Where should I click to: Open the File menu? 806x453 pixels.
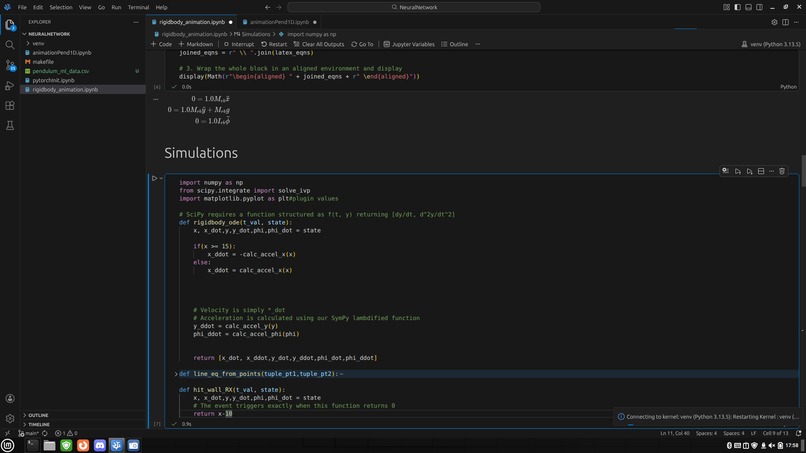pos(22,7)
